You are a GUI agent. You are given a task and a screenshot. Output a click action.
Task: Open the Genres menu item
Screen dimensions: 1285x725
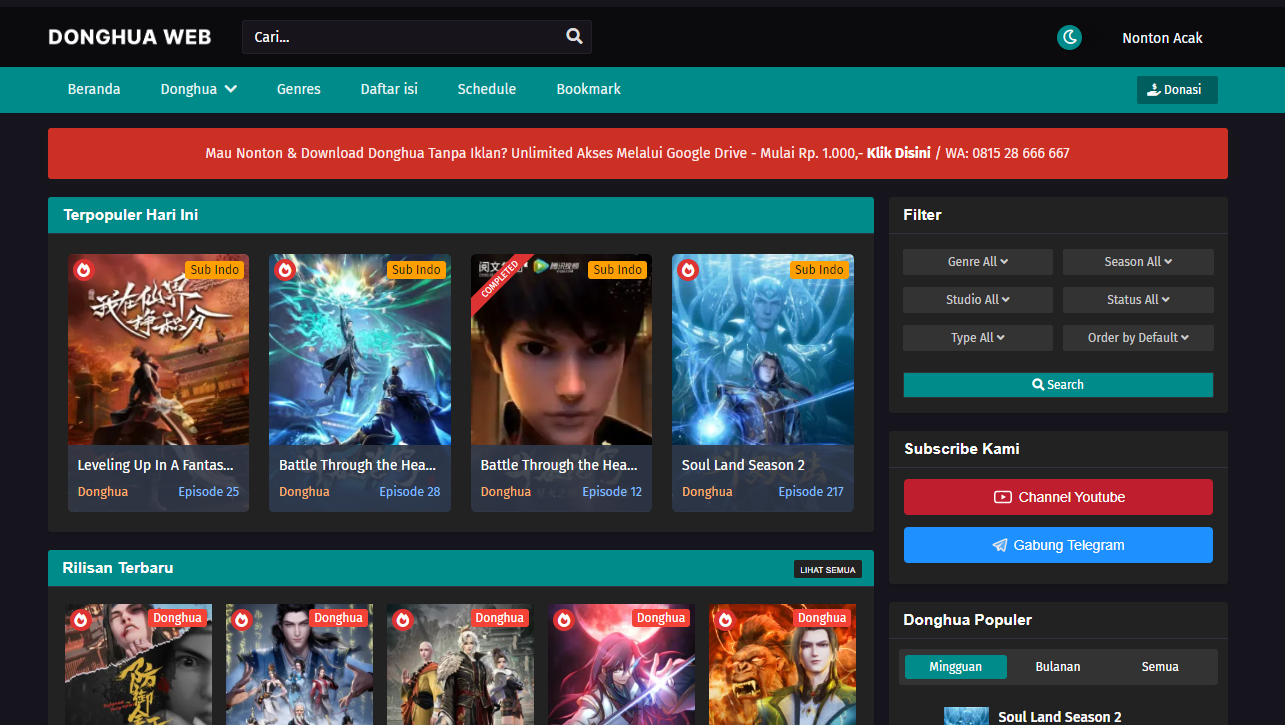[299, 89]
